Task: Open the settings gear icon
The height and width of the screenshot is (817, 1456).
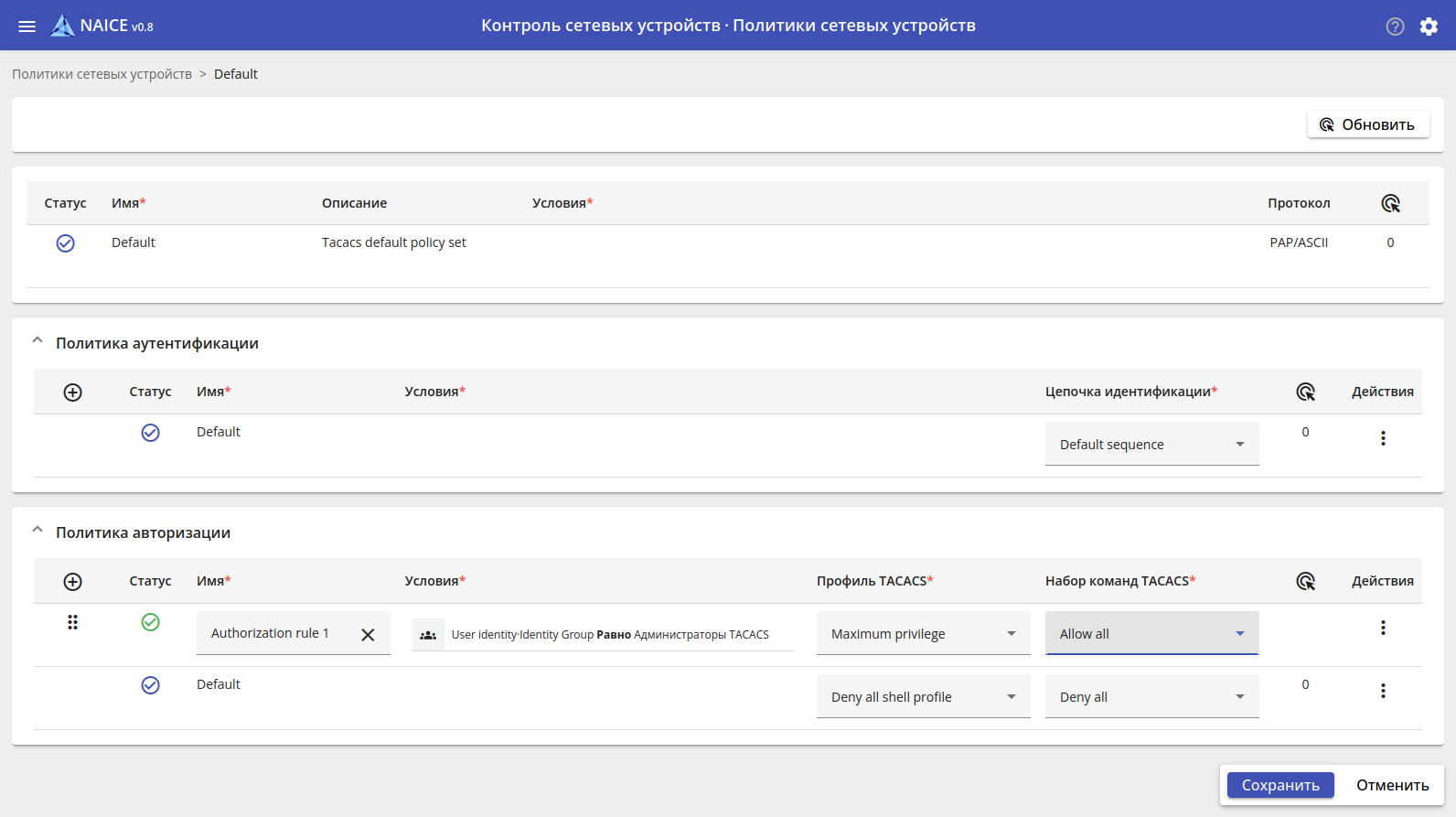Action: (1429, 27)
